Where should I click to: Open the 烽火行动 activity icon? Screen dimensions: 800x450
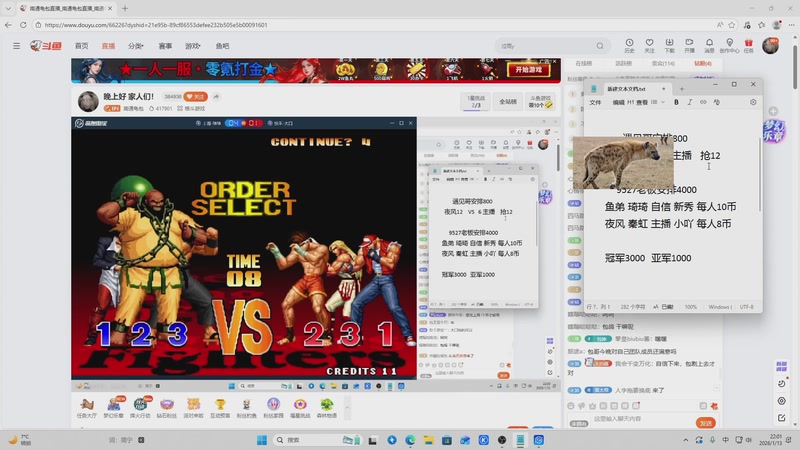tap(140, 408)
